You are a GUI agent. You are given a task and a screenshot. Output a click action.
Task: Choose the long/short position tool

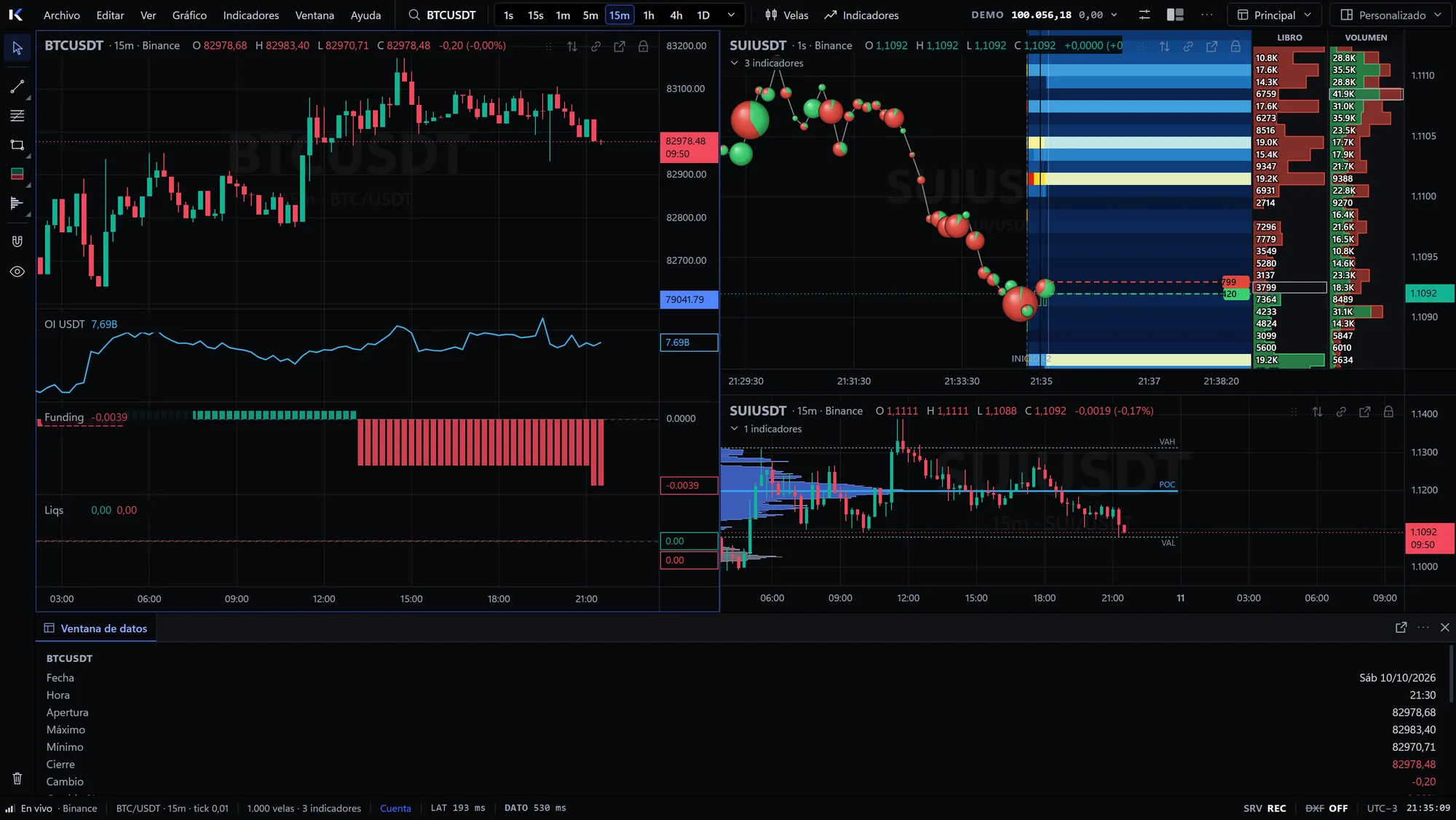point(17,174)
